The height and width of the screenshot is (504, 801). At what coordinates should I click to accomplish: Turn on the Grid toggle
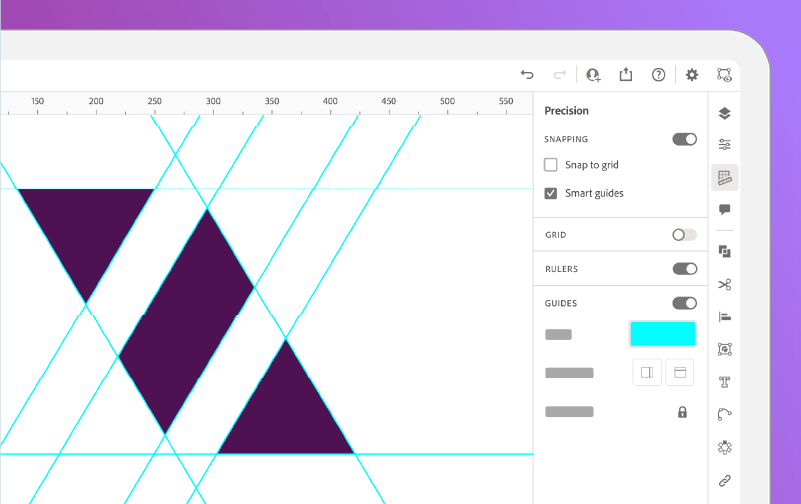[685, 235]
